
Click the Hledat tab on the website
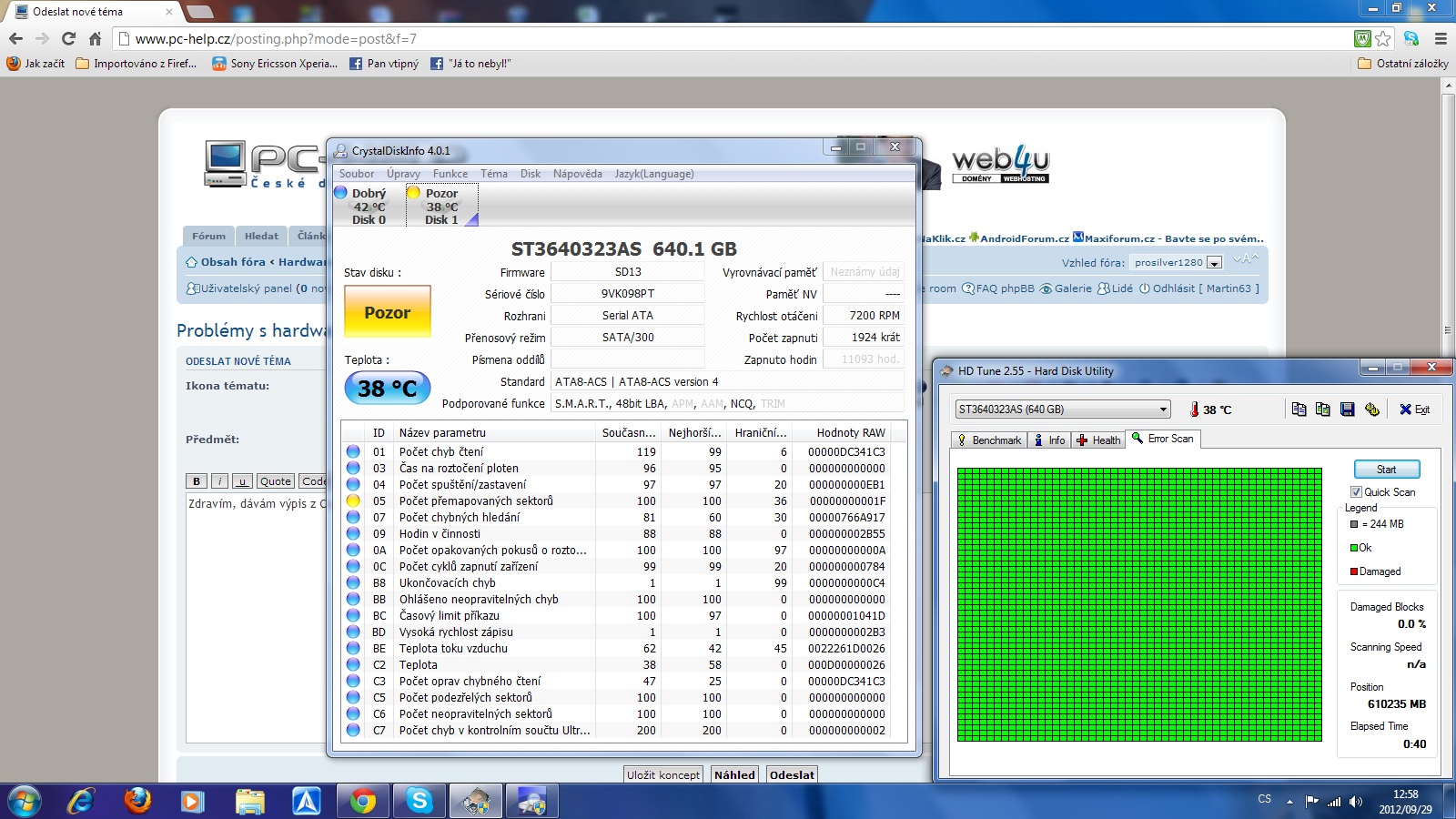261,236
